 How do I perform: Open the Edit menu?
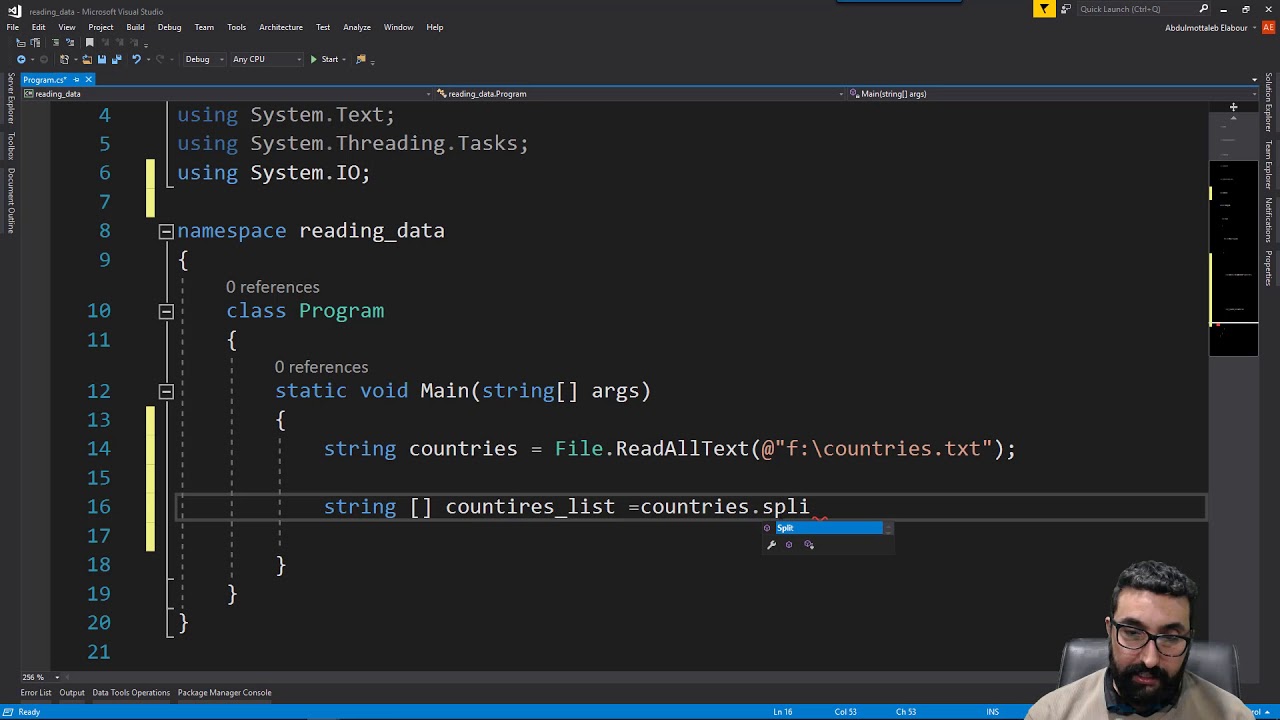[38, 27]
